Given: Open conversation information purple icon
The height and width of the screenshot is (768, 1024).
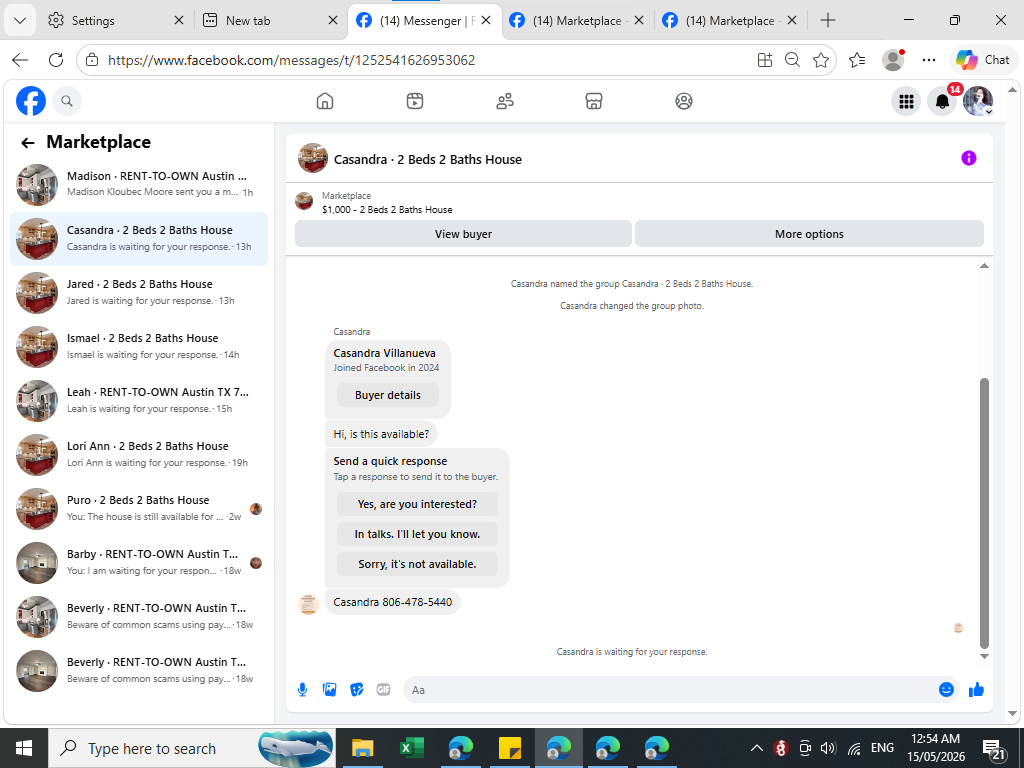Looking at the screenshot, I should click(968, 158).
